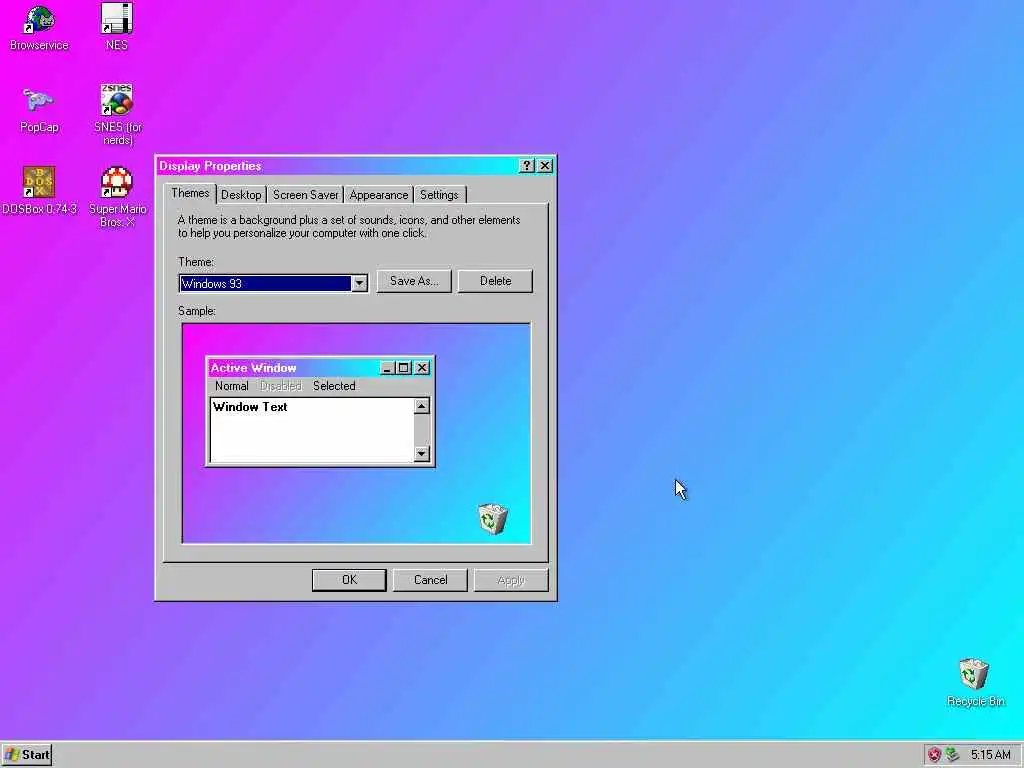This screenshot has width=1024, height=768.
Task: Click sample window scroll up arrow
Action: pyautogui.click(x=422, y=406)
